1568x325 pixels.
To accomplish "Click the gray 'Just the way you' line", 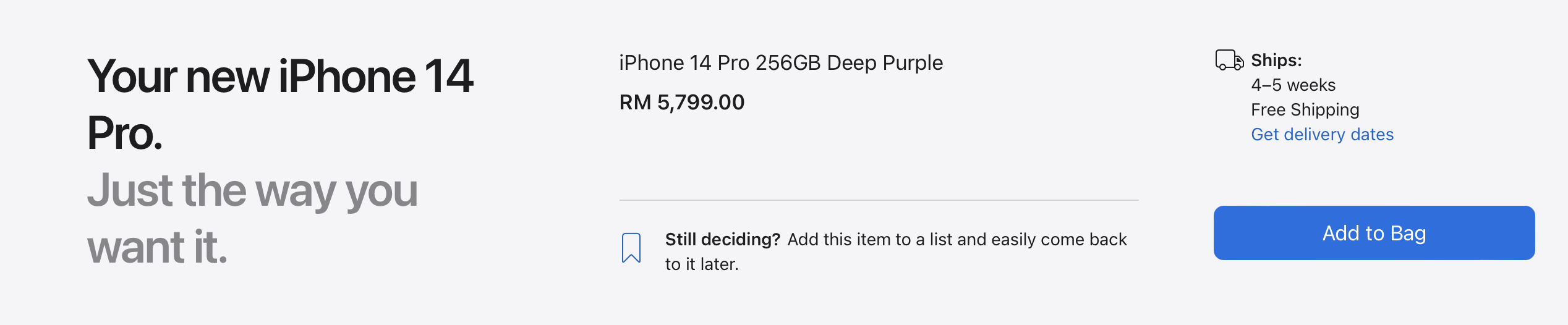I will pyautogui.click(x=252, y=190).
